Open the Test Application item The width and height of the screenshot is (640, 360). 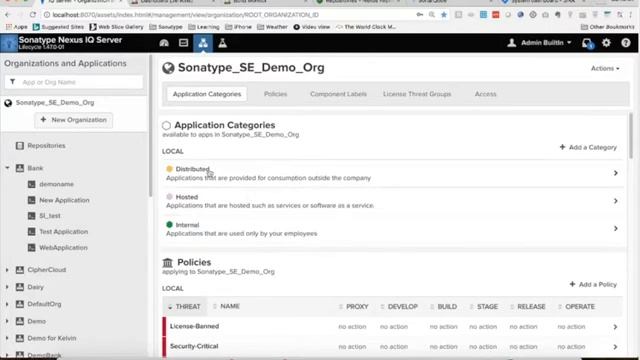(x=64, y=232)
